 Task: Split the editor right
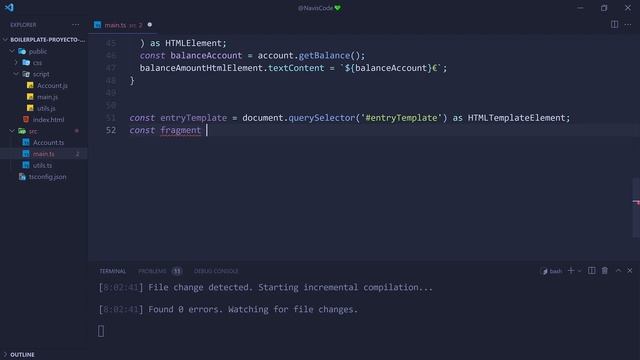(x=614, y=24)
